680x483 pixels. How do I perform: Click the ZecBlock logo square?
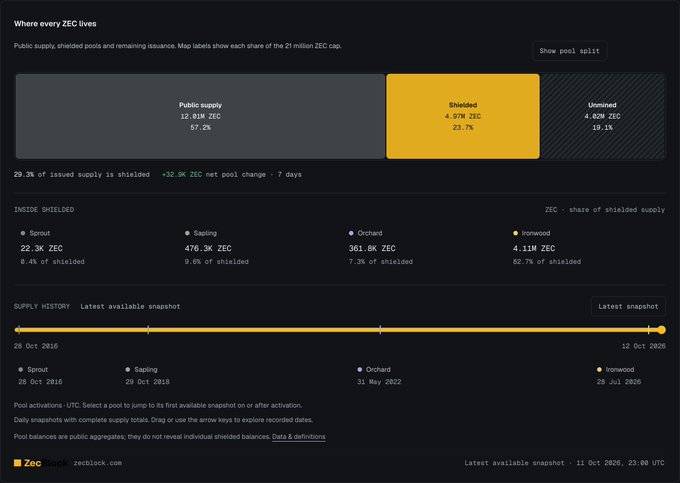[17, 463]
